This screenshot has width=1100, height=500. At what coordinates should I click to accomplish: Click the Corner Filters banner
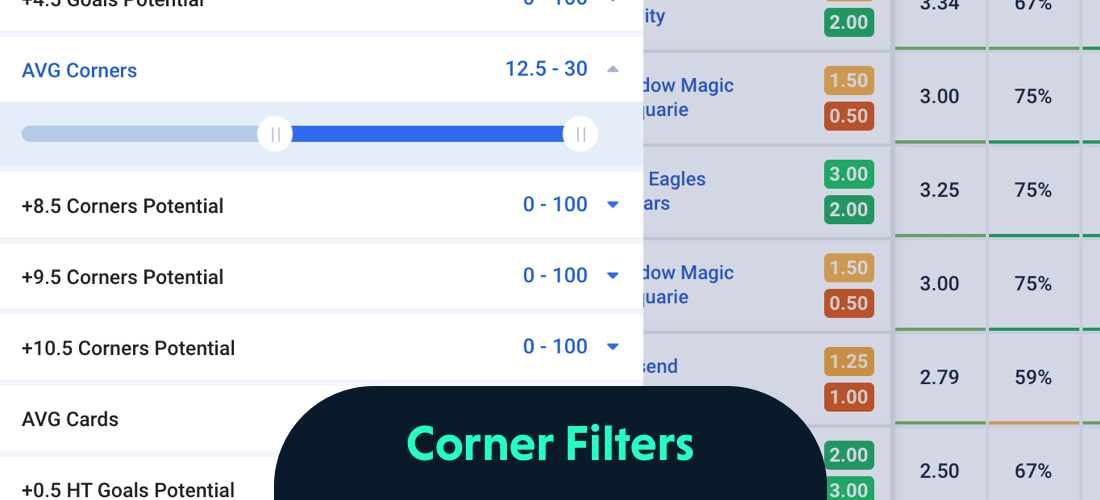(550, 444)
